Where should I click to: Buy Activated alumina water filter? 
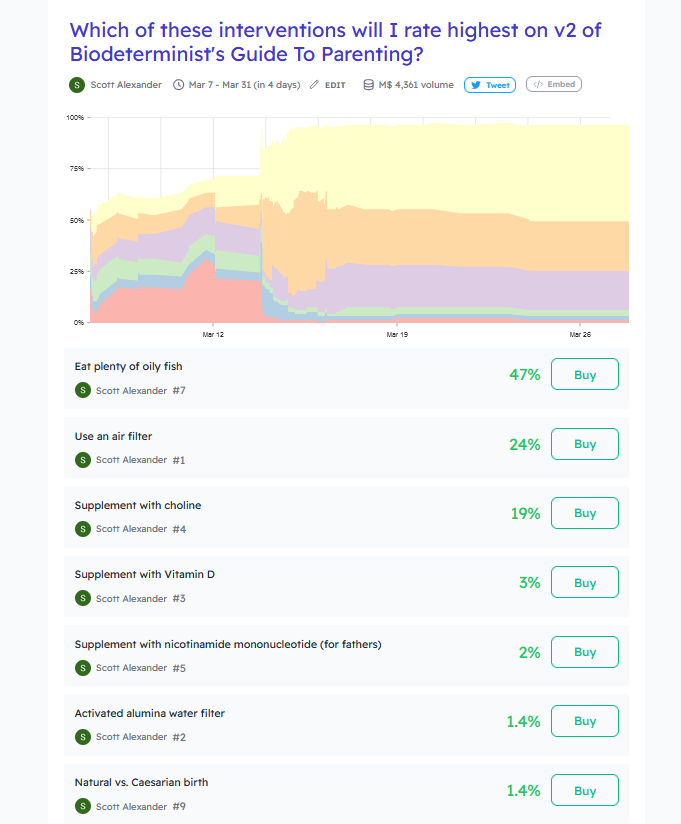[x=585, y=721]
